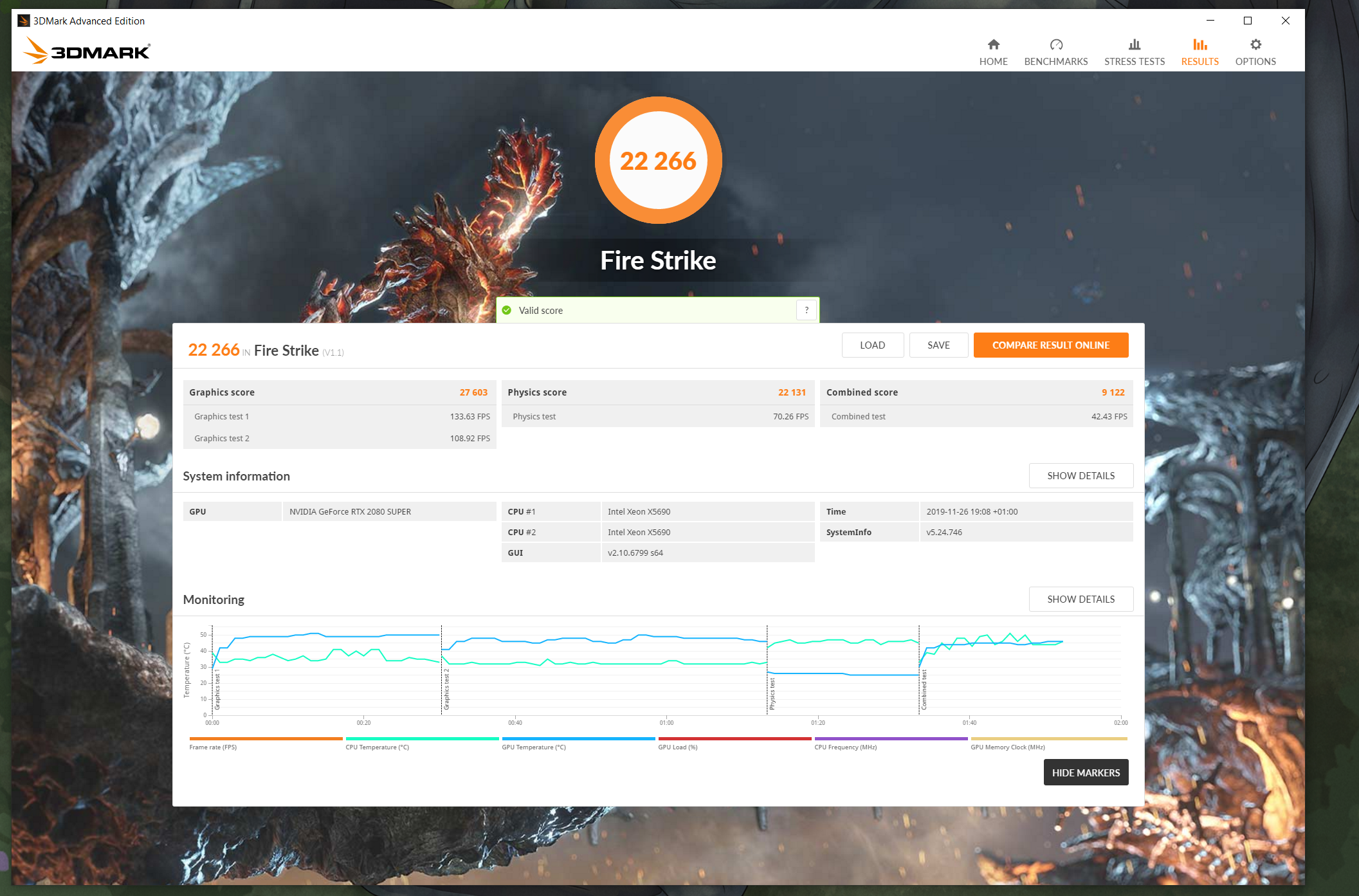Toggle Frame rate (FPS) orange legend bar
This screenshot has width=1359, height=896.
[x=266, y=738]
